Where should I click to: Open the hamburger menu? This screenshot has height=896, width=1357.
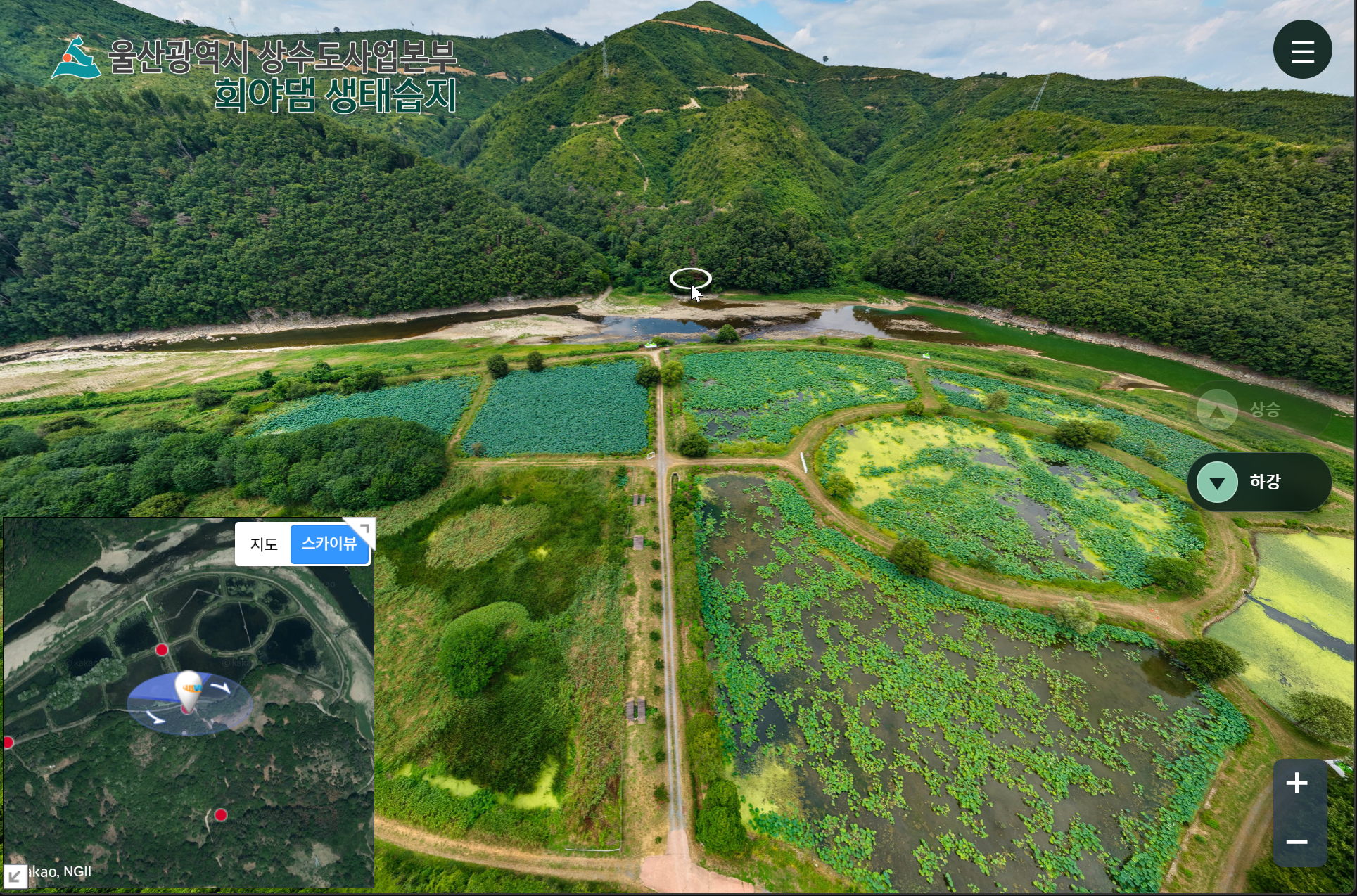point(1302,50)
